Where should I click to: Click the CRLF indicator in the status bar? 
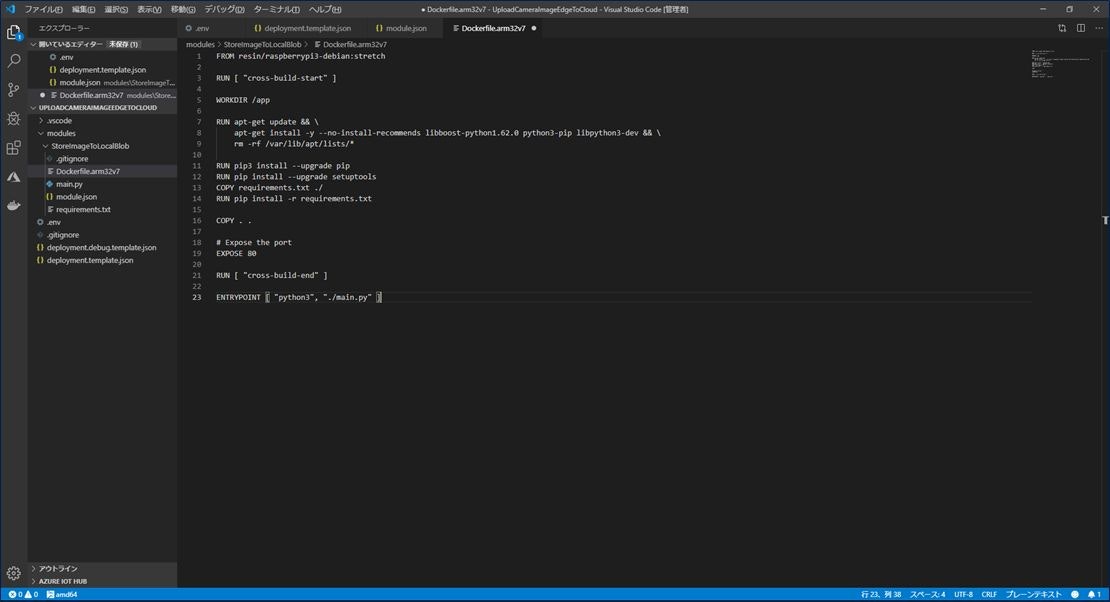[x=989, y=594]
